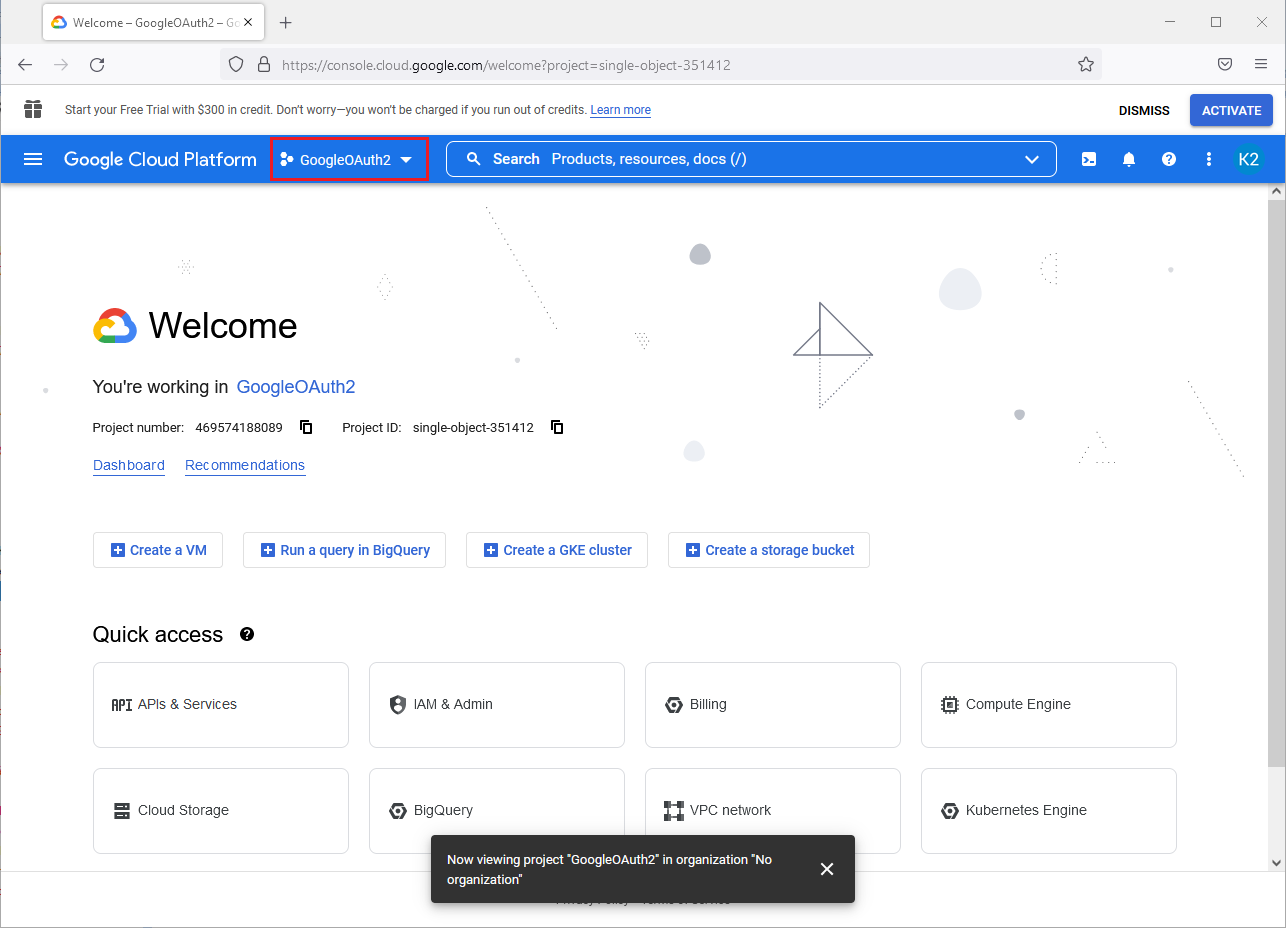The height and width of the screenshot is (928, 1286).
Task: Select the project number 469574188089
Action: coord(239,428)
